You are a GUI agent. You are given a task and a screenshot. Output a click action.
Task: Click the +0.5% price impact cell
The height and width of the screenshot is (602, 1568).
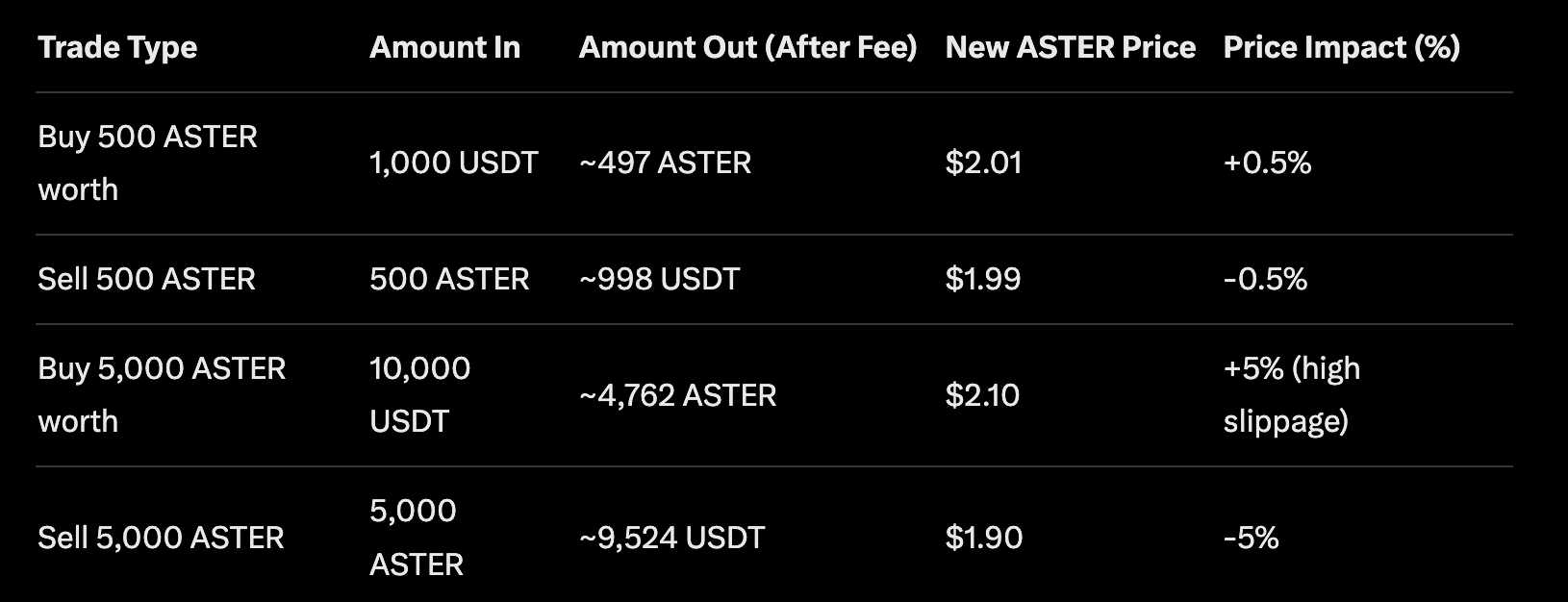click(x=1267, y=163)
